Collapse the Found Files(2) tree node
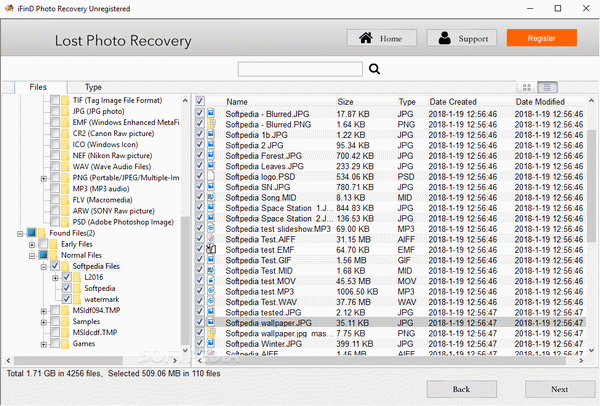600x406 pixels. coord(20,233)
